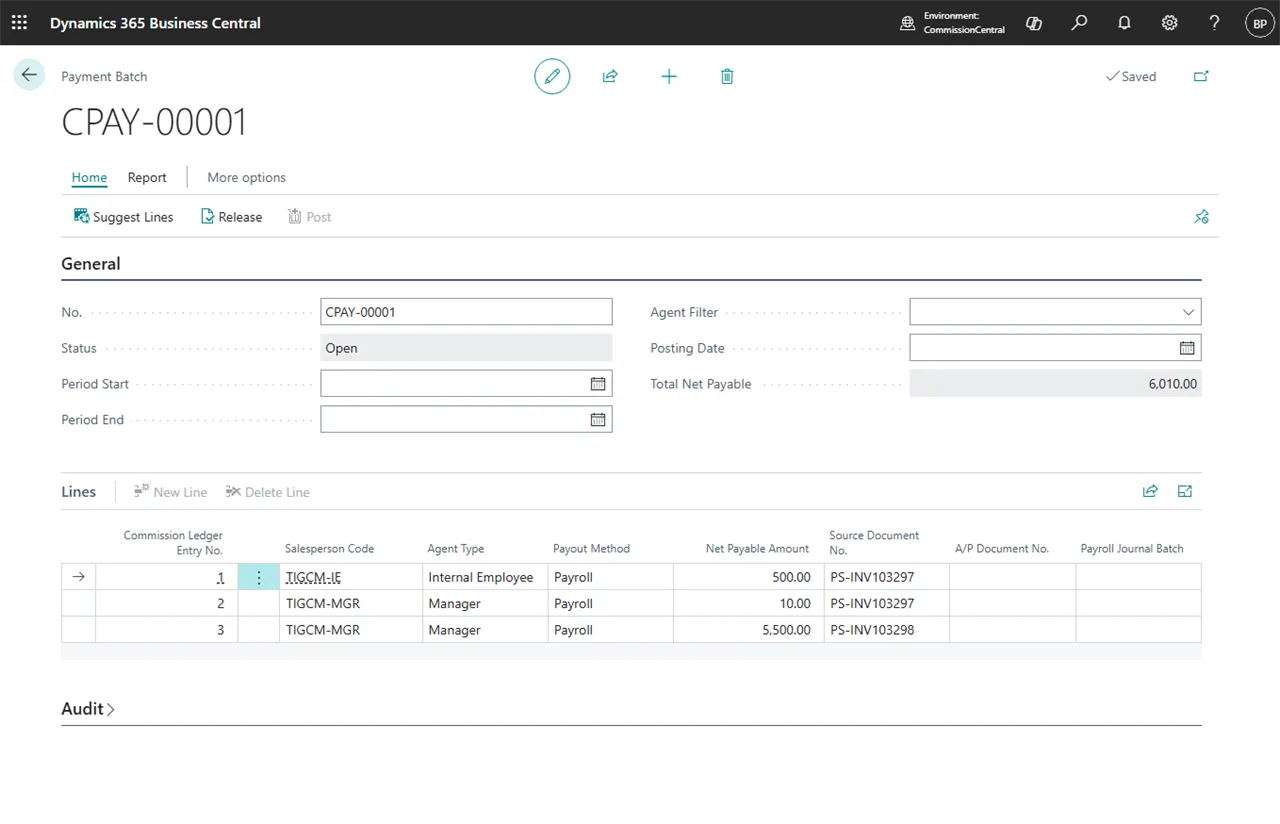This screenshot has width=1280, height=824.
Task: Open Posting Date calendar picker
Action: click(1187, 348)
